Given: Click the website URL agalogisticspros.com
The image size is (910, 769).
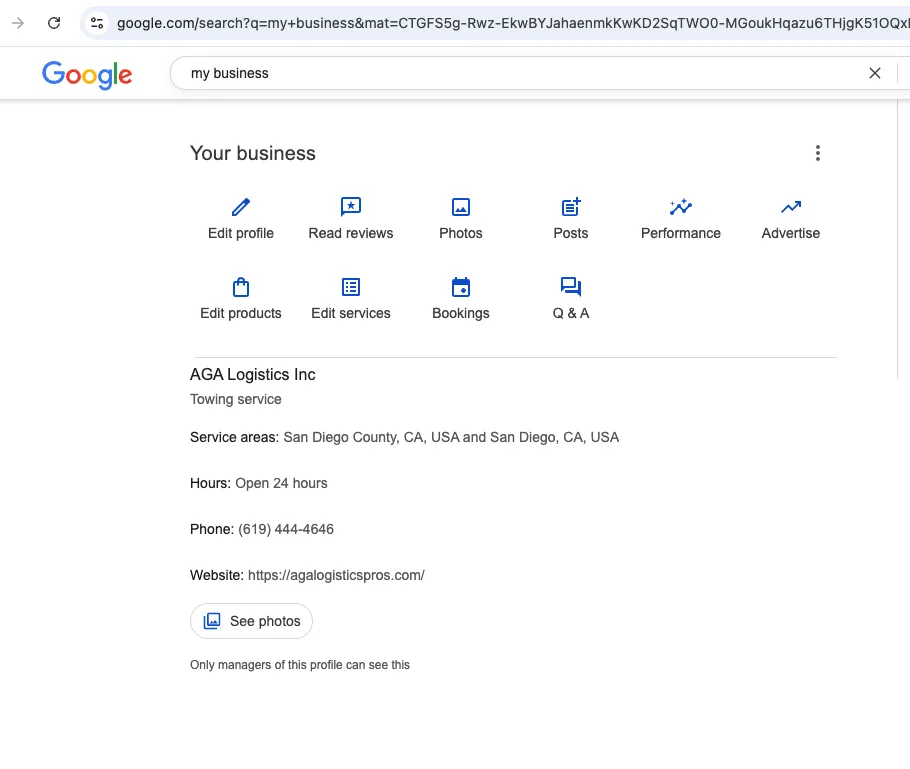Looking at the screenshot, I should pyautogui.click(x=336, y=575).
